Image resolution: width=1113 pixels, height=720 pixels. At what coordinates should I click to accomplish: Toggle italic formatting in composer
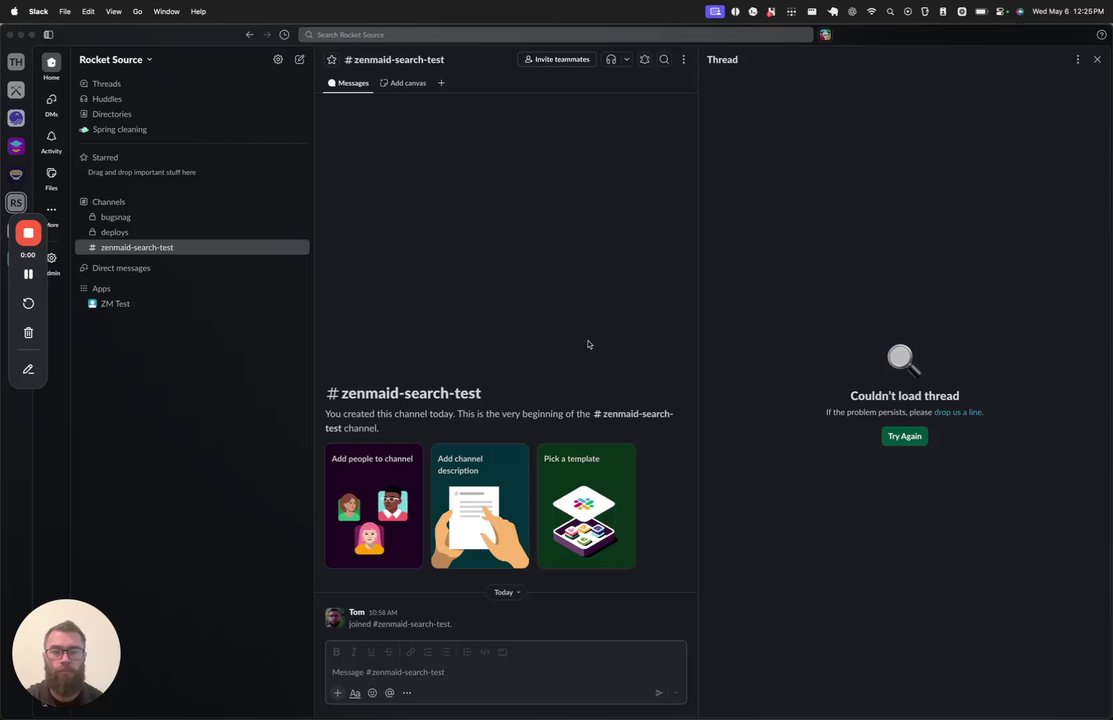(353, 652)
